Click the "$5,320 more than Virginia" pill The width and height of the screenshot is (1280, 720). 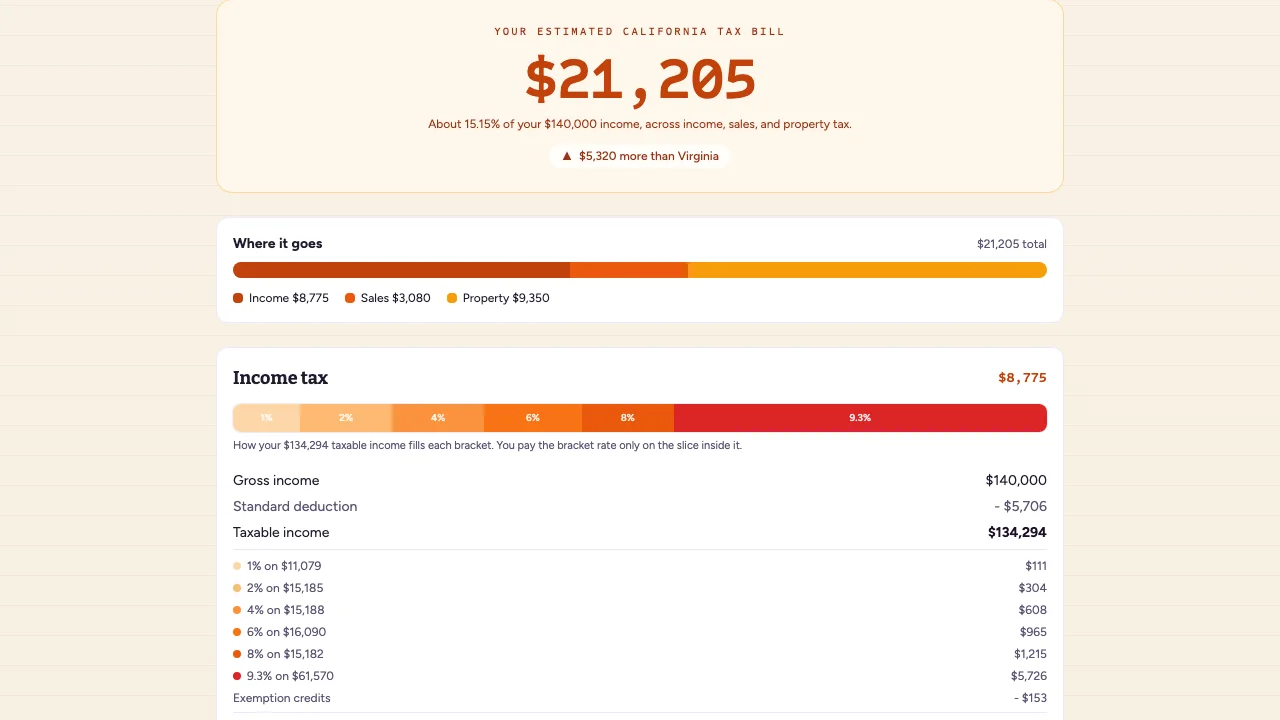[640, 156]
